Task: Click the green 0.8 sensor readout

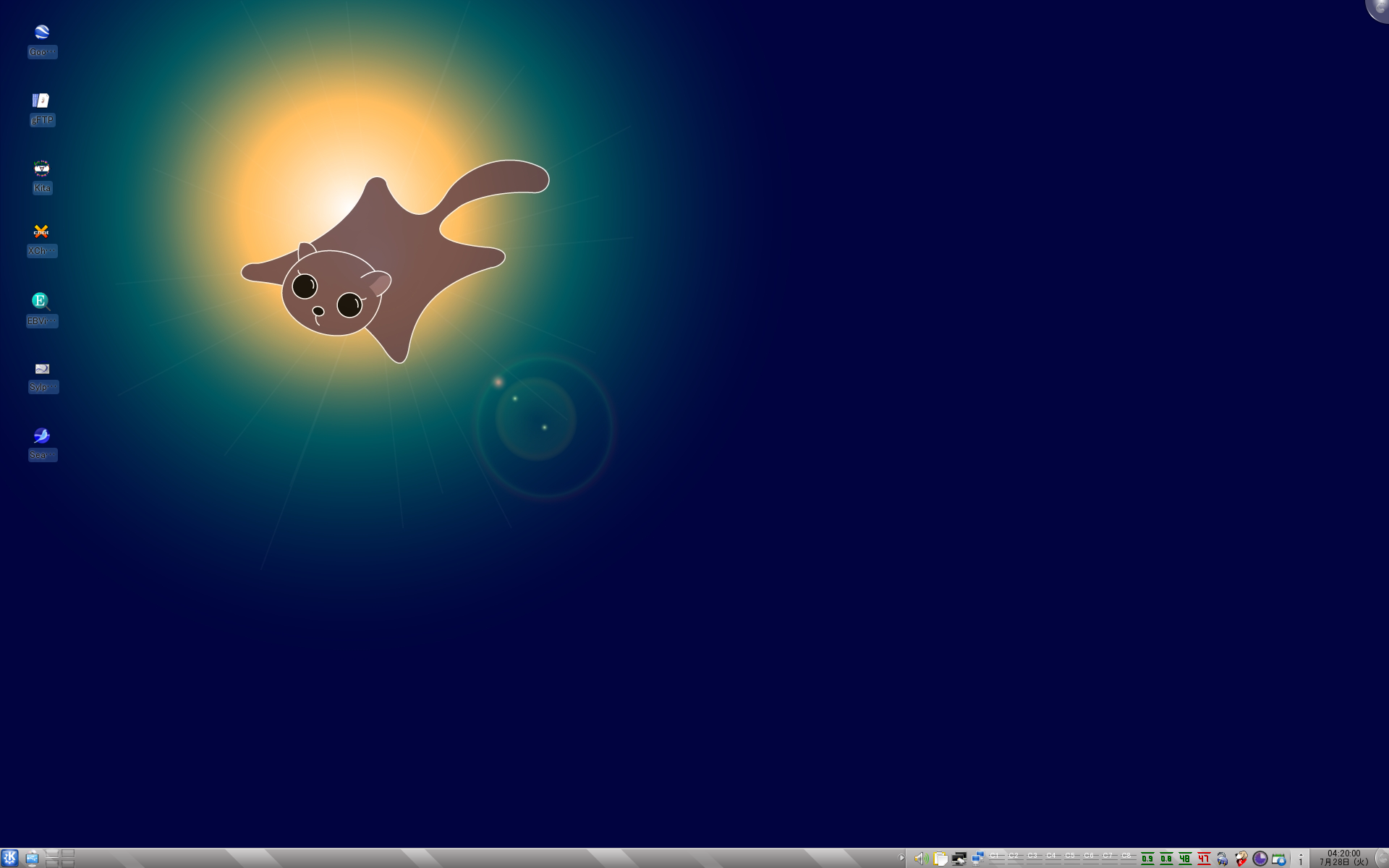Action: point(1166,859)
